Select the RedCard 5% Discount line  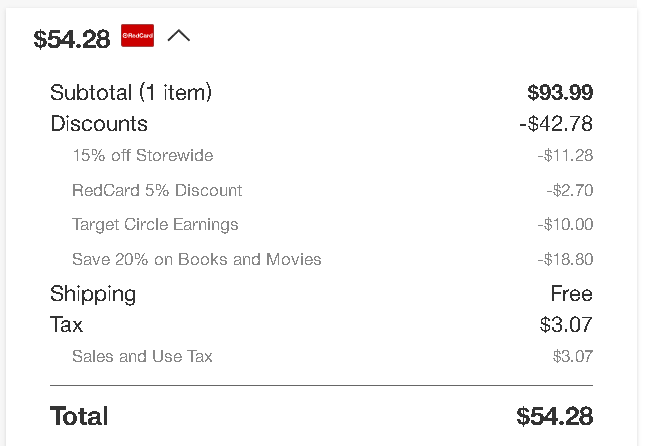157,190
